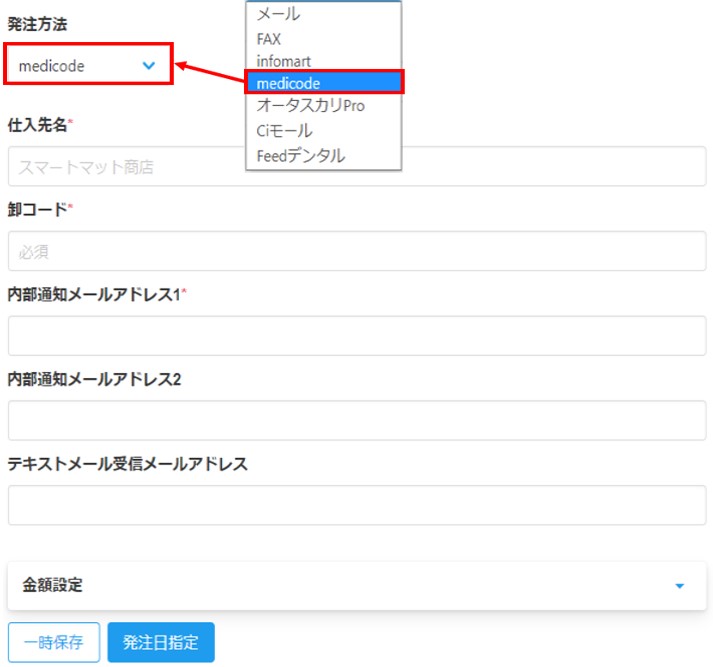
Task: Focus the テキストメール受信メールアドレス field
Action: [357, 505]
